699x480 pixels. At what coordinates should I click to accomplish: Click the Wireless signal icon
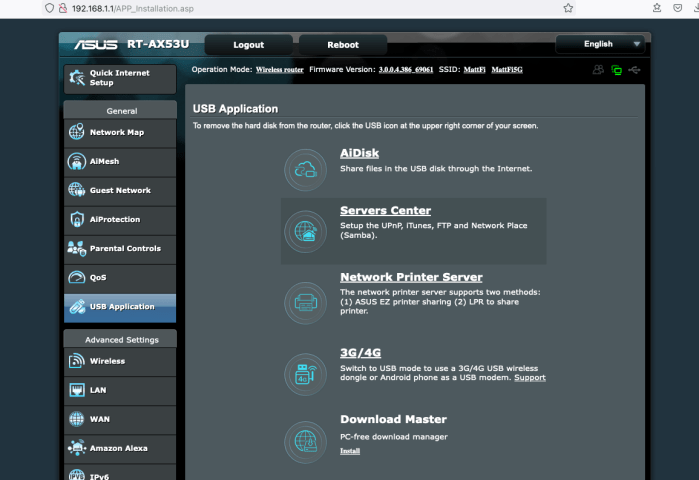[77, 361]
